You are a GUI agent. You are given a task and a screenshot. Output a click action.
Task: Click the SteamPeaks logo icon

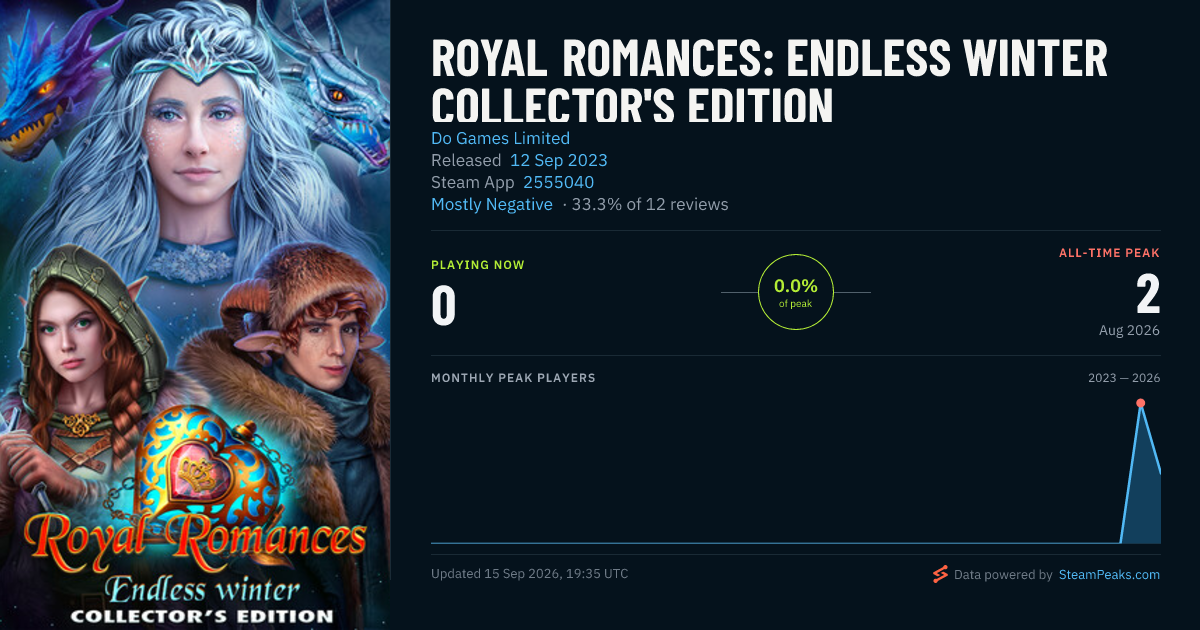[939, 574]
